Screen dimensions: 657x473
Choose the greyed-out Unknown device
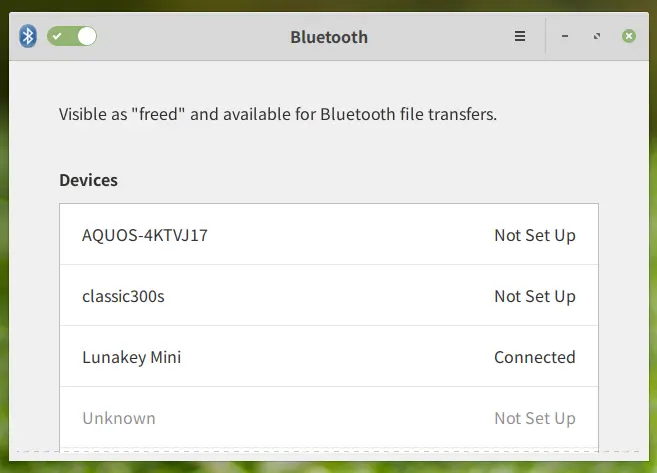click(329, 418)
